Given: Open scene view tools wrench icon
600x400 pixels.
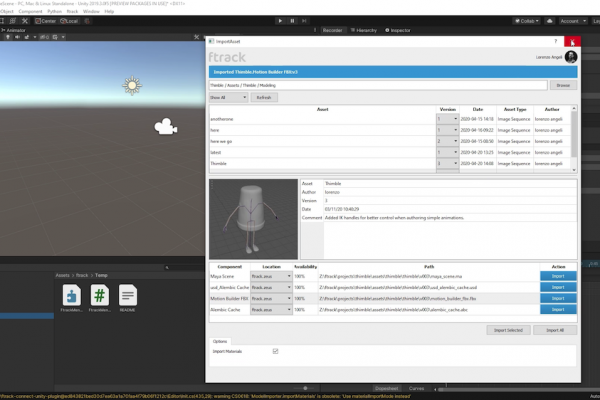Looking at the screenshot, I should 197,37.
